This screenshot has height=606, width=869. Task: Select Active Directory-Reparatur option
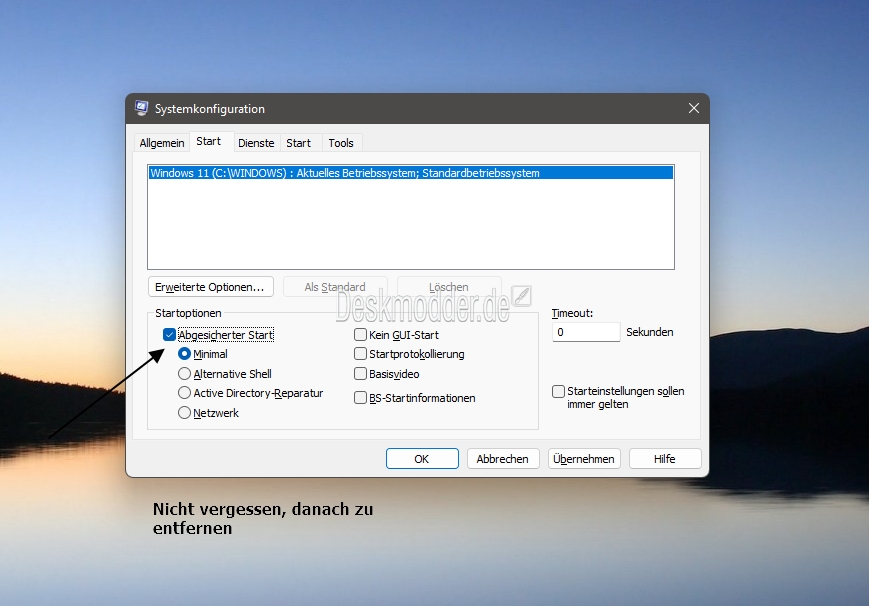click(x=185, y=393)
